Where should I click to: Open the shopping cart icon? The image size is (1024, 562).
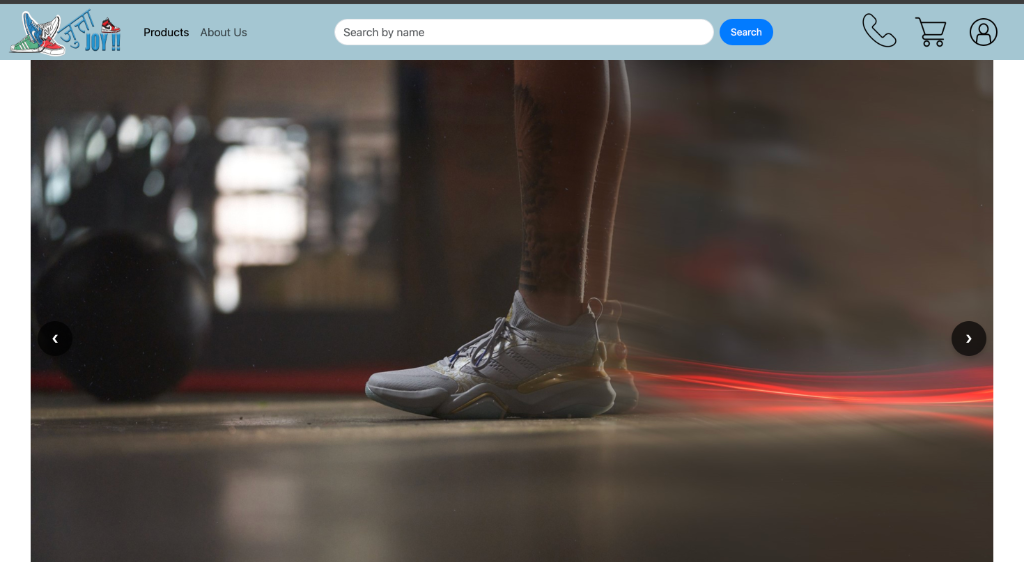pos(930,32)
